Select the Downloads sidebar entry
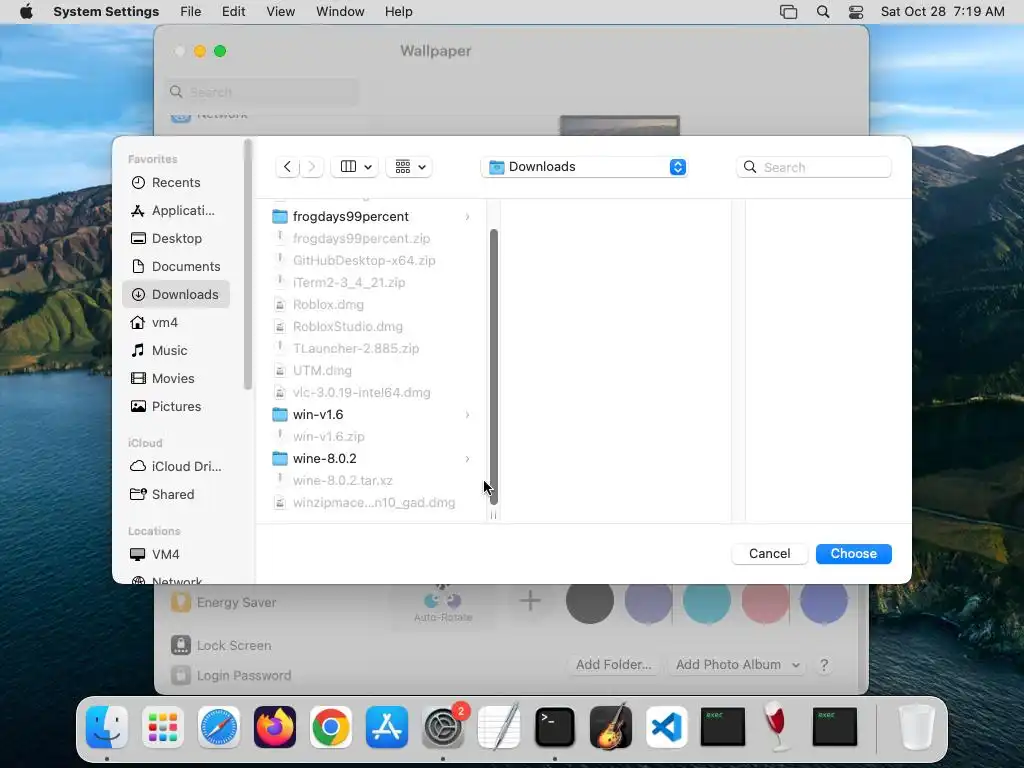This screenshot has width=1024, height=768. [176, 295]
